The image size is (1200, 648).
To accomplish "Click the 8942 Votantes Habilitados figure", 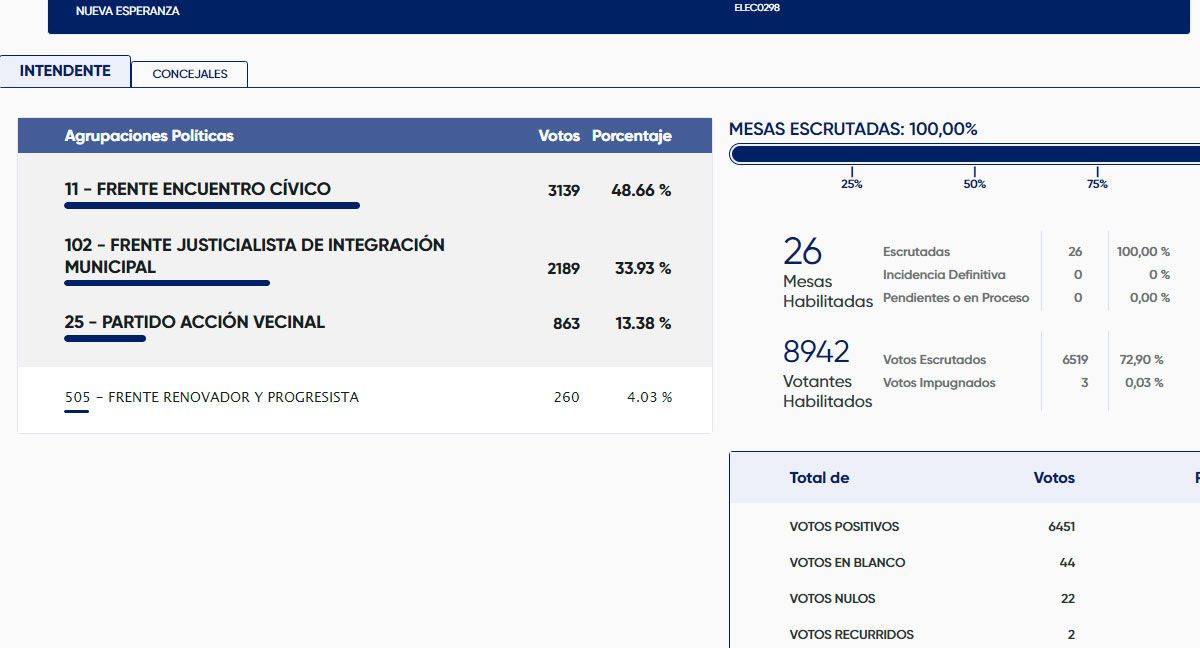I will 816,352.
